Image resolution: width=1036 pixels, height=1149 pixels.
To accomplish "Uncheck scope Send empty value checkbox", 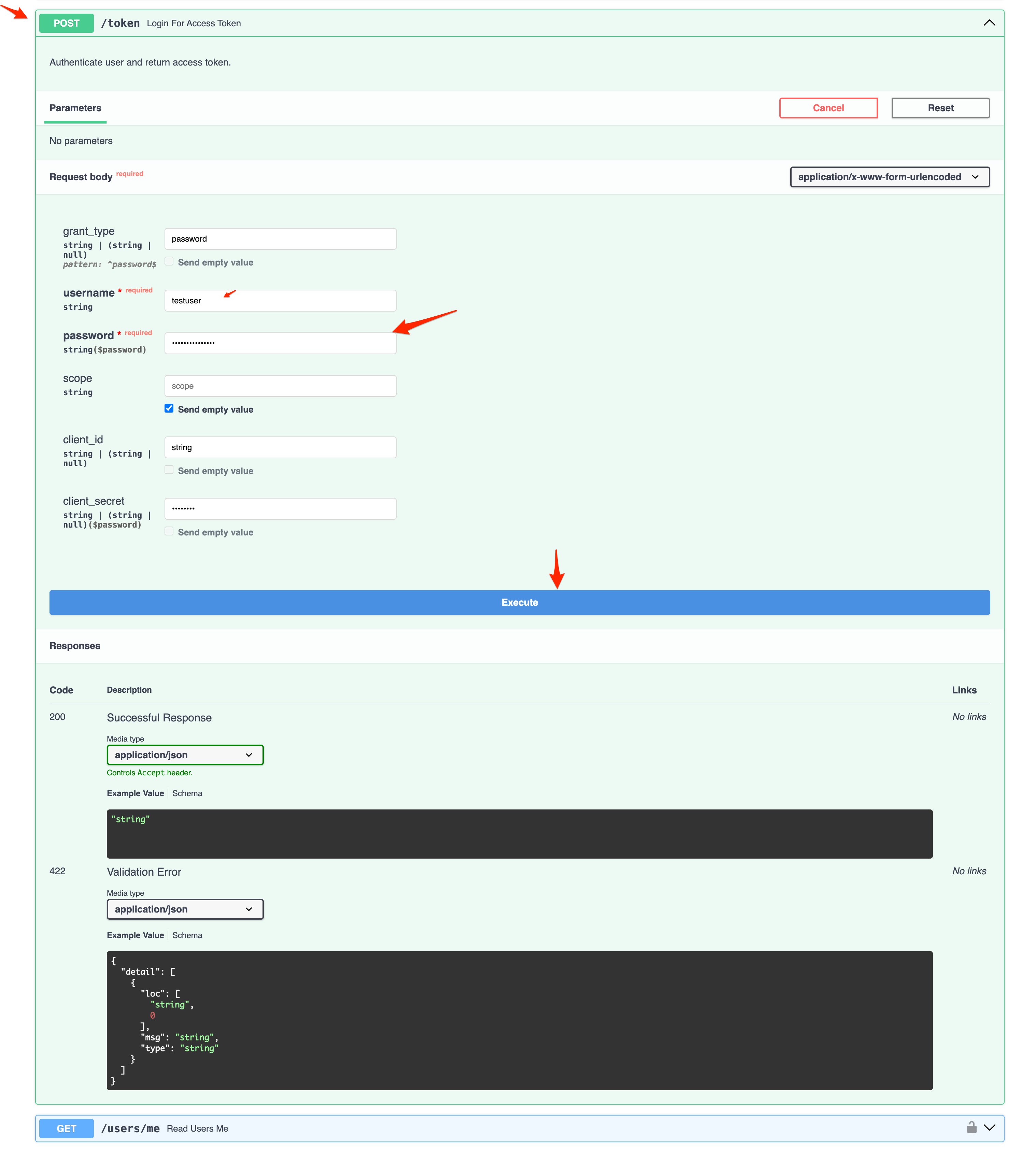I will click(x=169, y=408).
